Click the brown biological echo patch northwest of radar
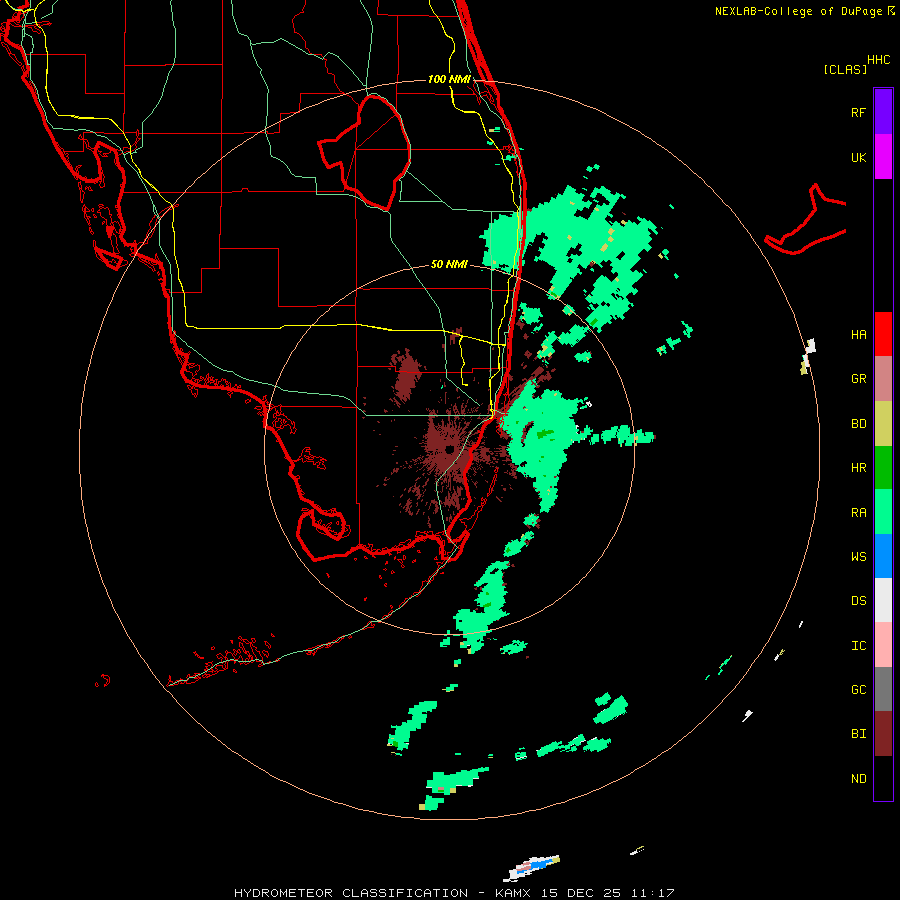This screenshot has width=900, height=900. click(x=407, y=376)
